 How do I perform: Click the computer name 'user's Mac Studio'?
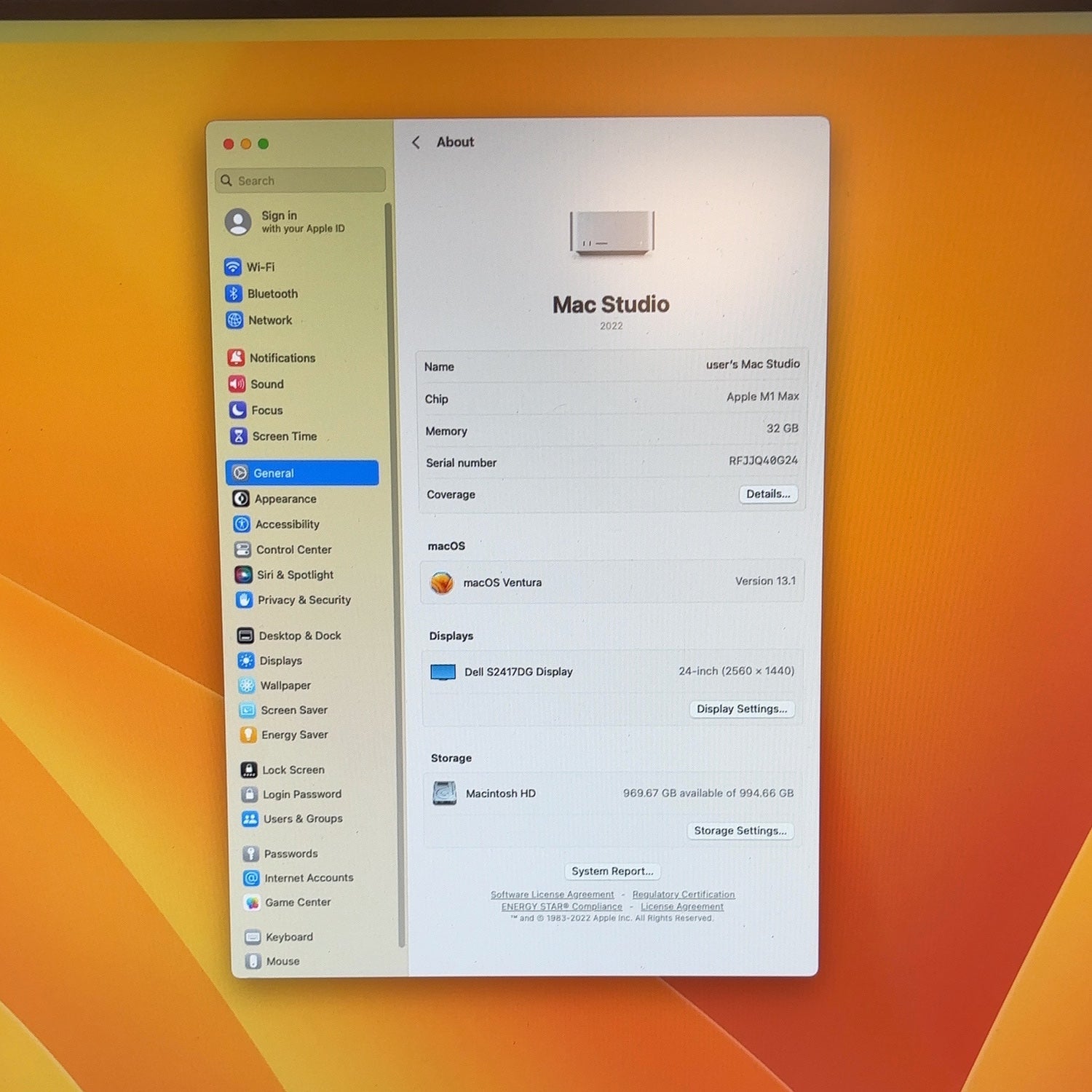(x=753, y=364)
